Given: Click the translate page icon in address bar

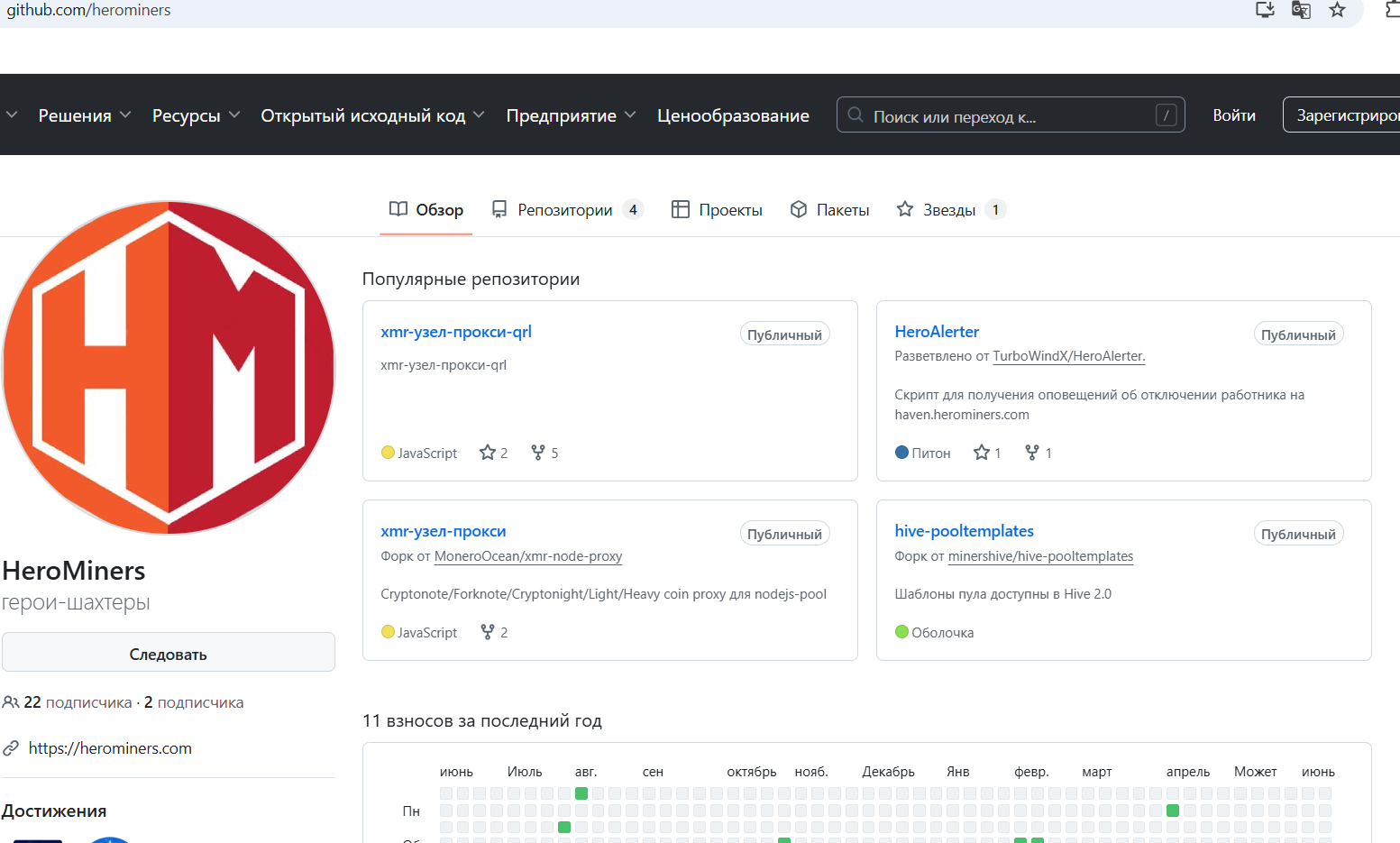Looking at the screenshot, I should tap(1301, 10).
